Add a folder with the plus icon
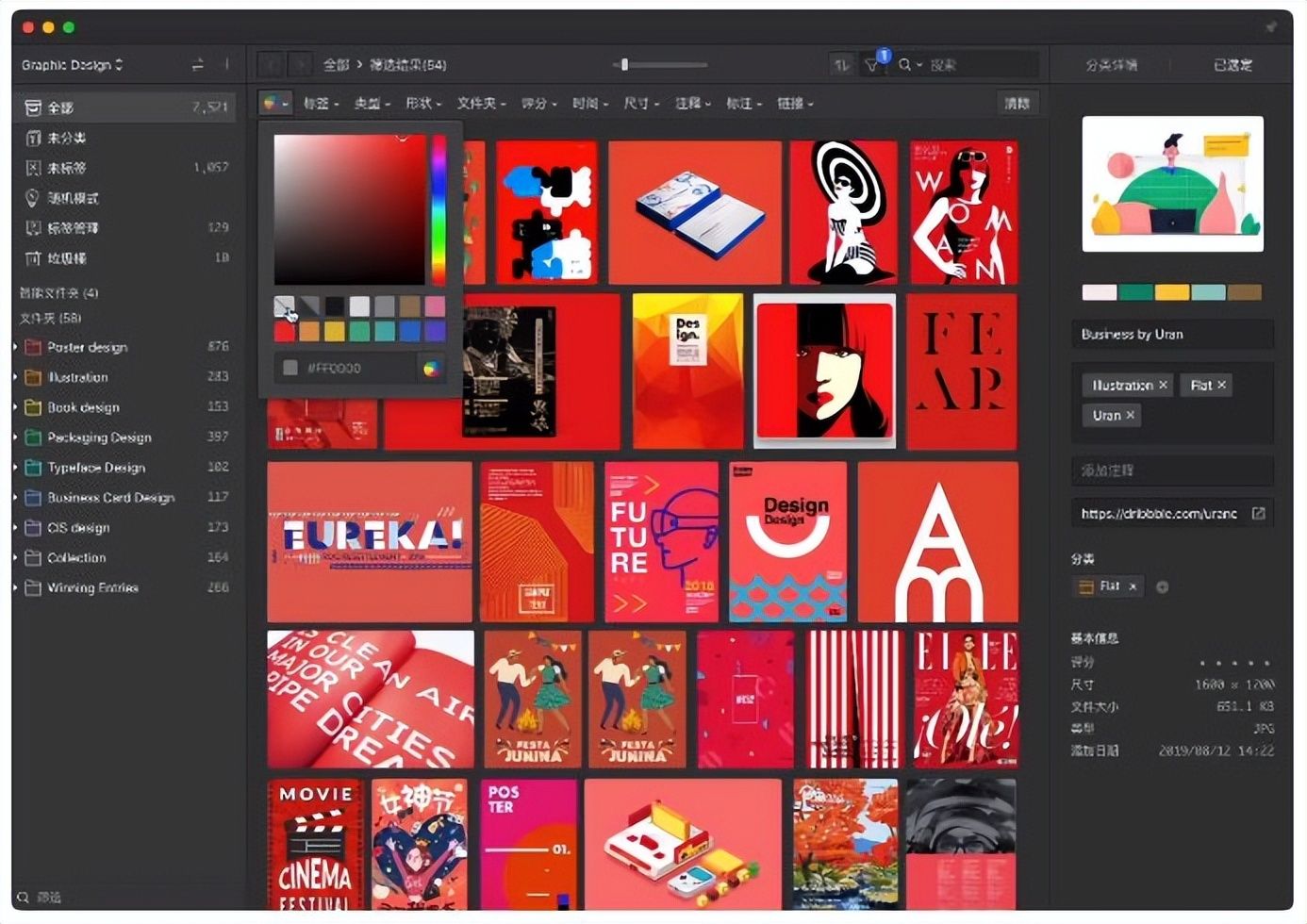 [x=1162, y=586]
